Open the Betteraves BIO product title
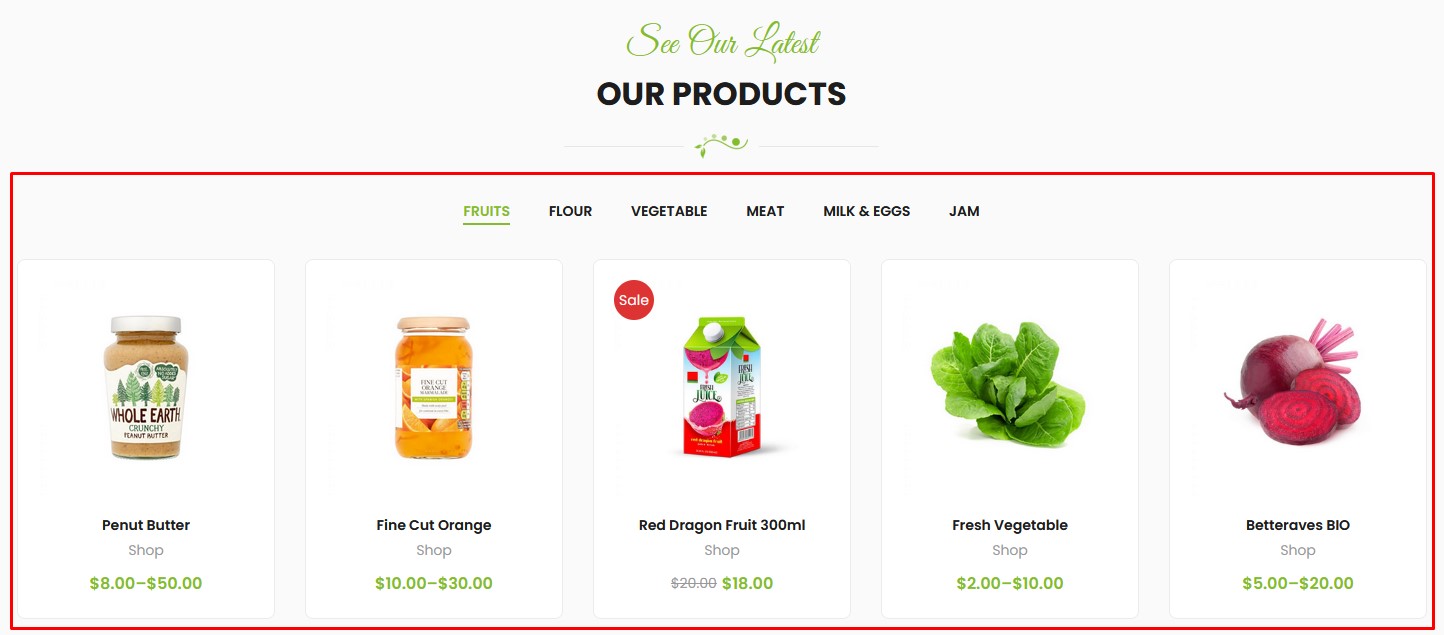1444x635 pixels. click(x=1298, y=525)
